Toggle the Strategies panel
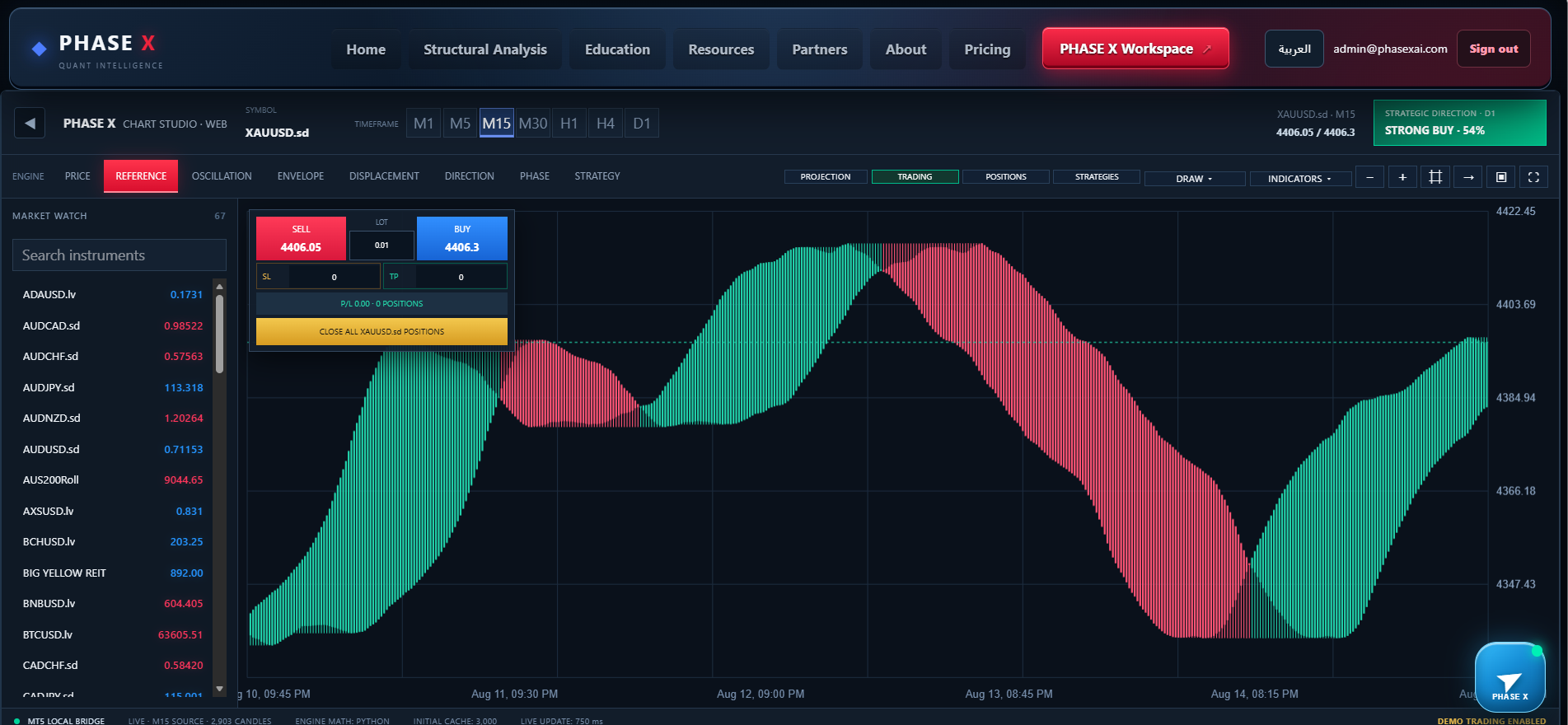 pyautogui.click(x=1097, y=177)
